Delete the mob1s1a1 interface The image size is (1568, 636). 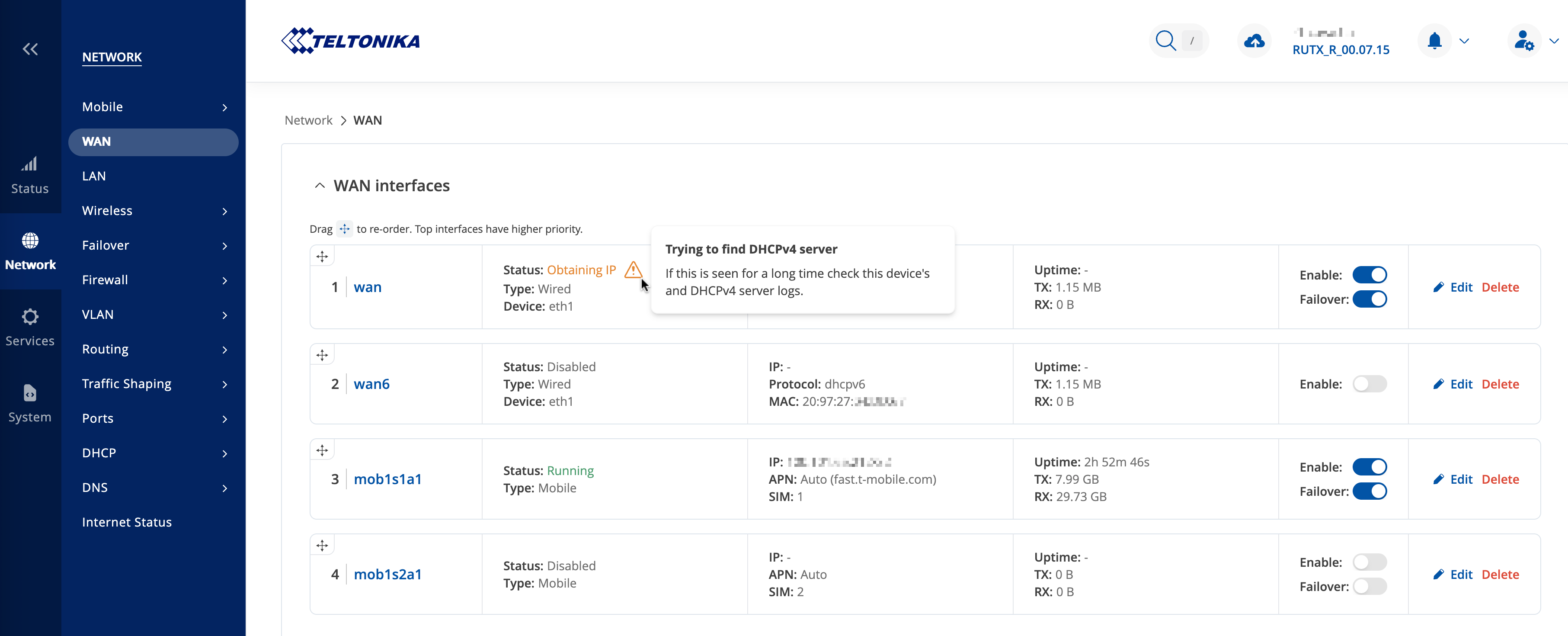[x=1500, y=479]
